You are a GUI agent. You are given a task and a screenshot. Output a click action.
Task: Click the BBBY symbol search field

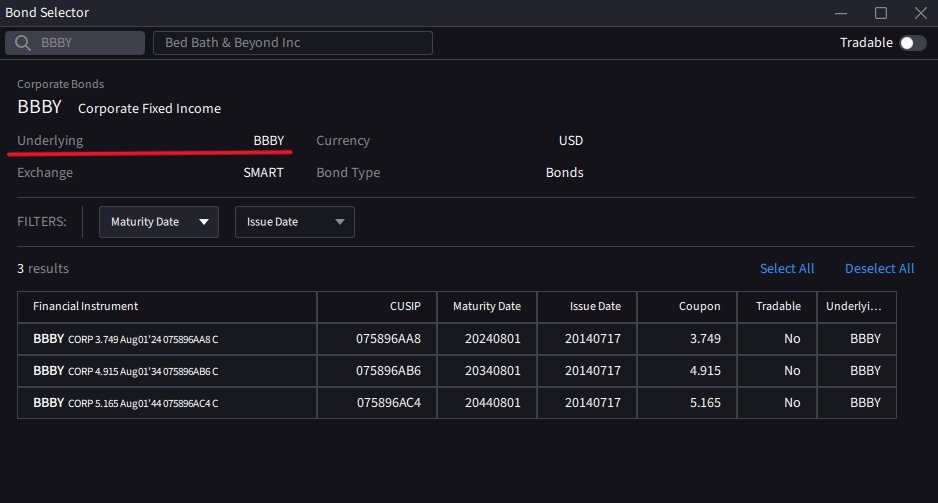[x=75, y=43]
